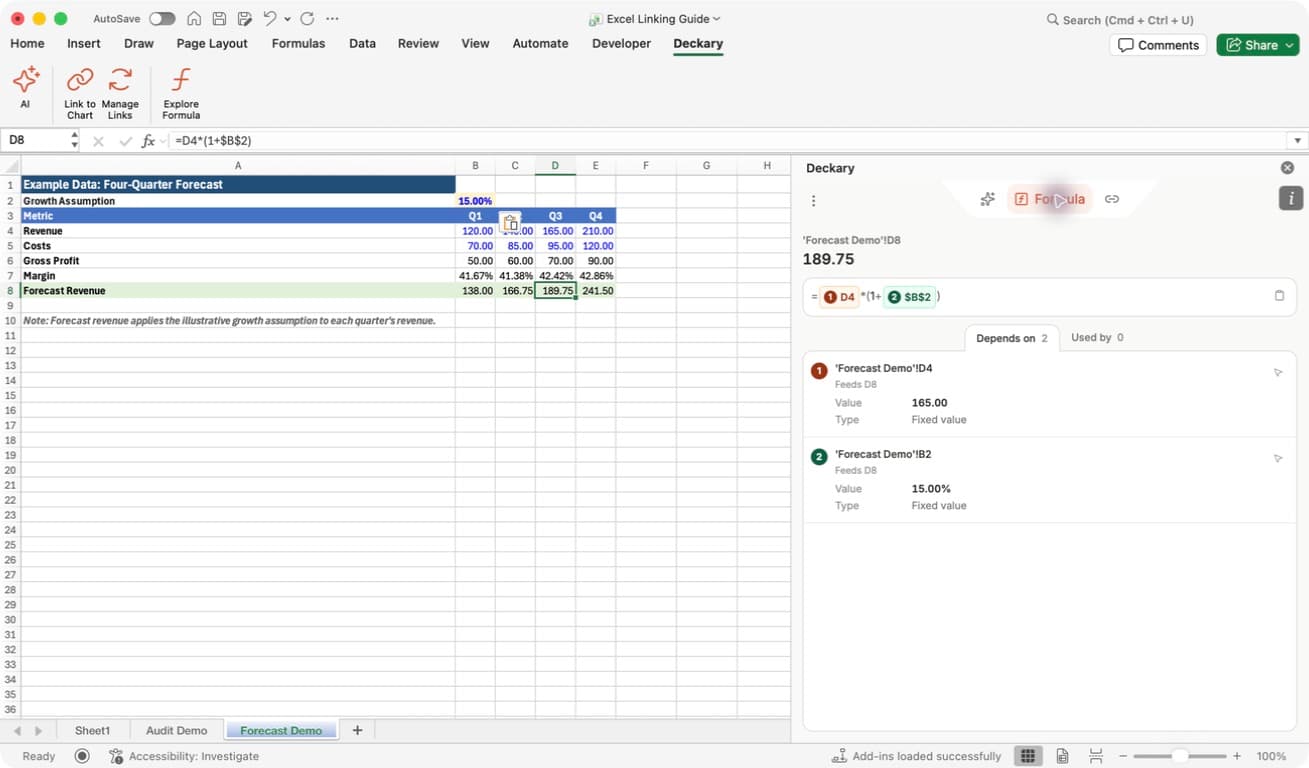Toggle the AutoSave switch
The height and width of the screenshot is (768, 1309).
162,19
